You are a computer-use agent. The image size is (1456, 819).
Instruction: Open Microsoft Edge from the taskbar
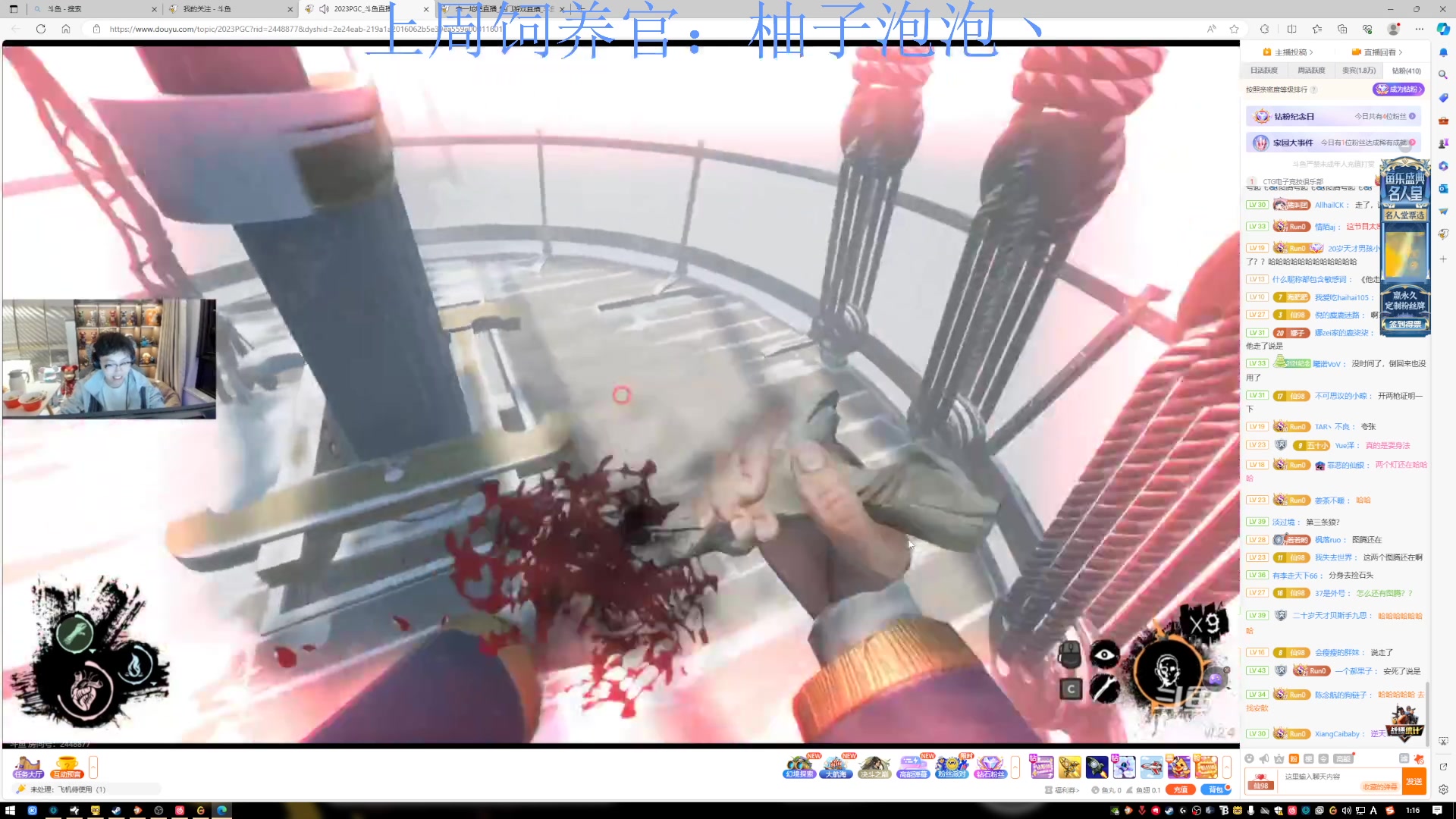tap(221, 810)
